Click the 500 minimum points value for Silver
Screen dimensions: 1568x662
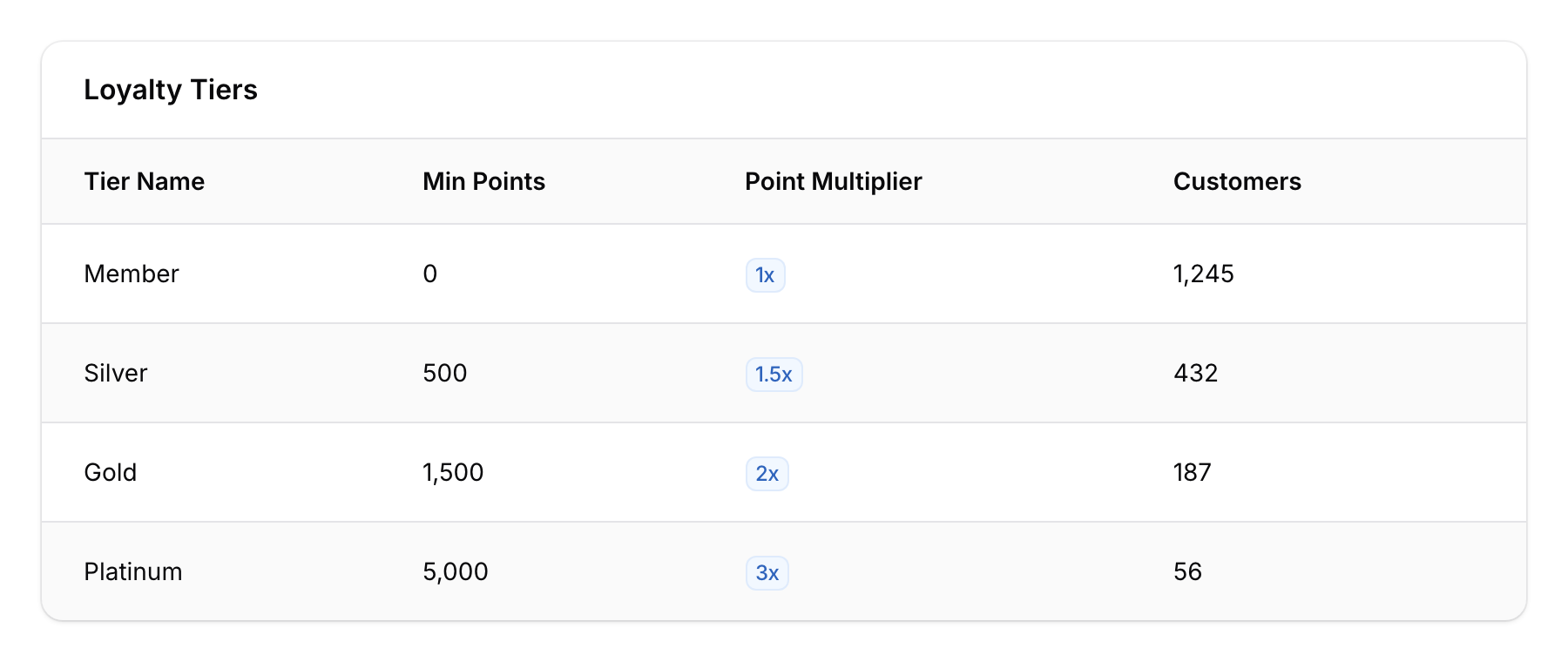444,374
